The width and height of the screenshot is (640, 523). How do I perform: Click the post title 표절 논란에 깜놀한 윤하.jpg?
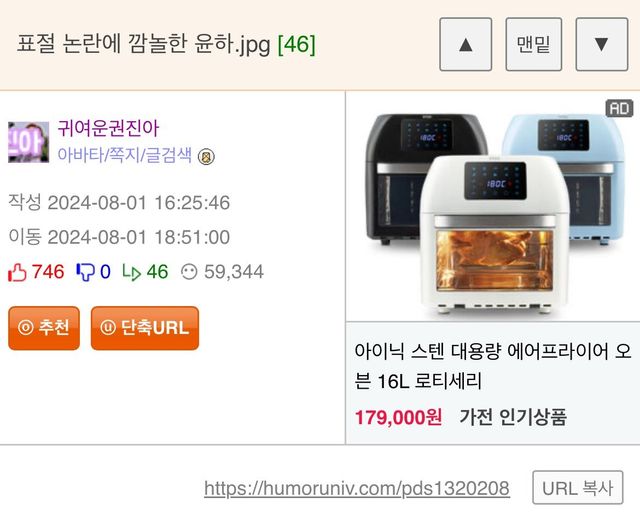point(143,44)
